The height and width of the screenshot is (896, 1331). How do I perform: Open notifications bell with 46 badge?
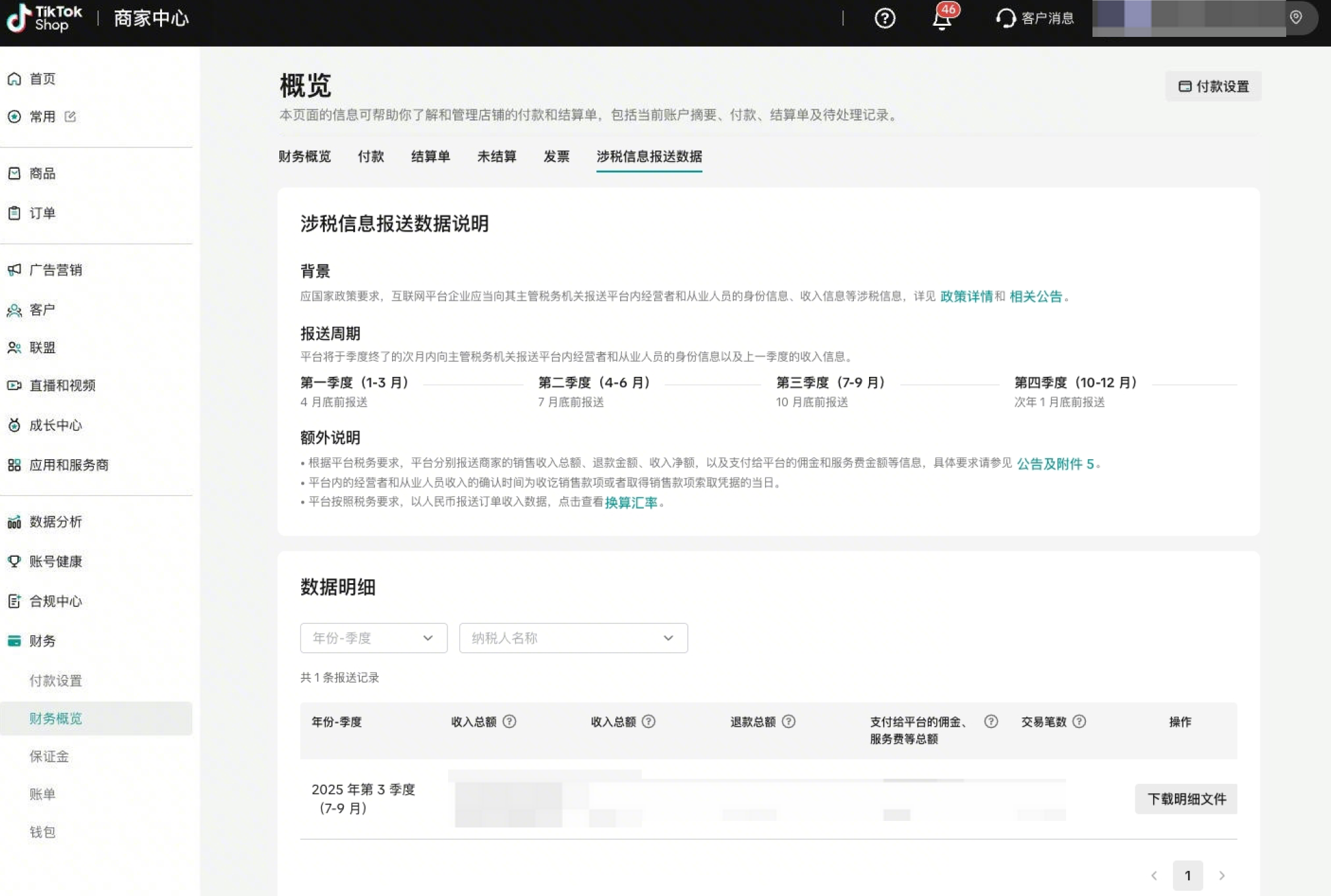pos(942,19)
